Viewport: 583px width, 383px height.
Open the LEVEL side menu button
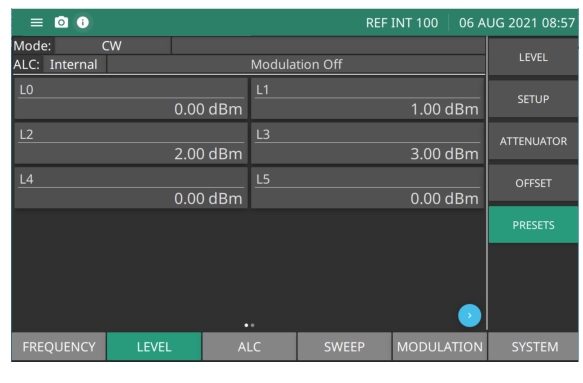(533, 57)
